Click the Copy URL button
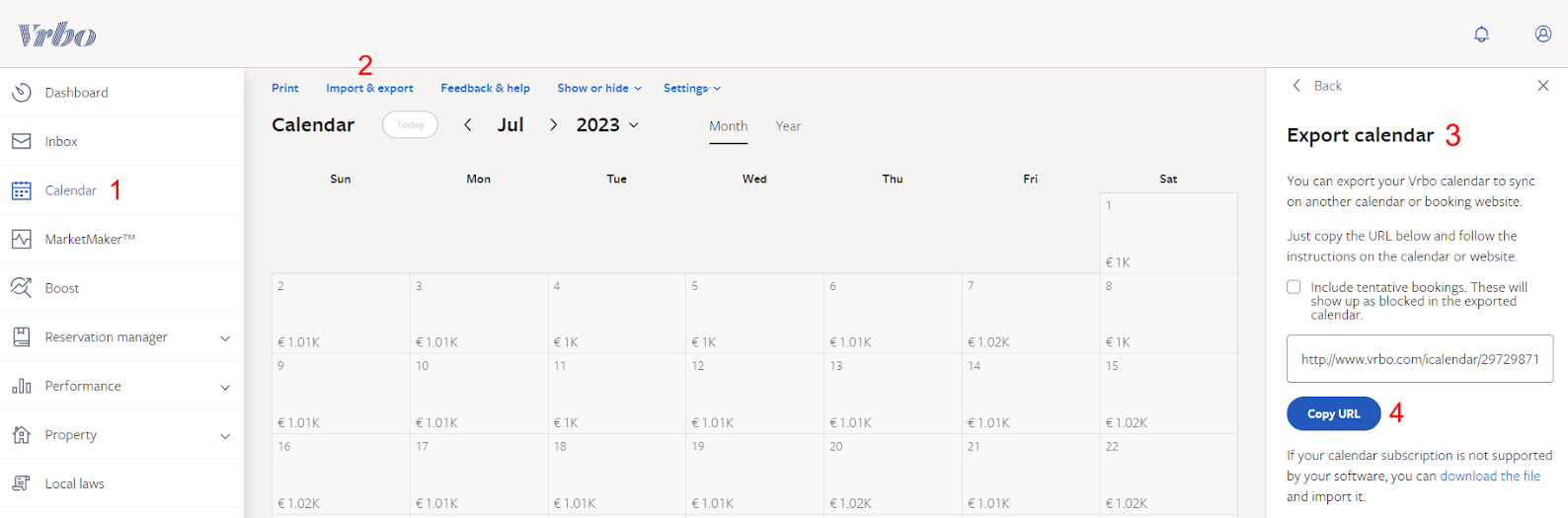Image resolution: width=1568 pixels, height=518 pixels. pyautogui.click(x=1333, y=413)
